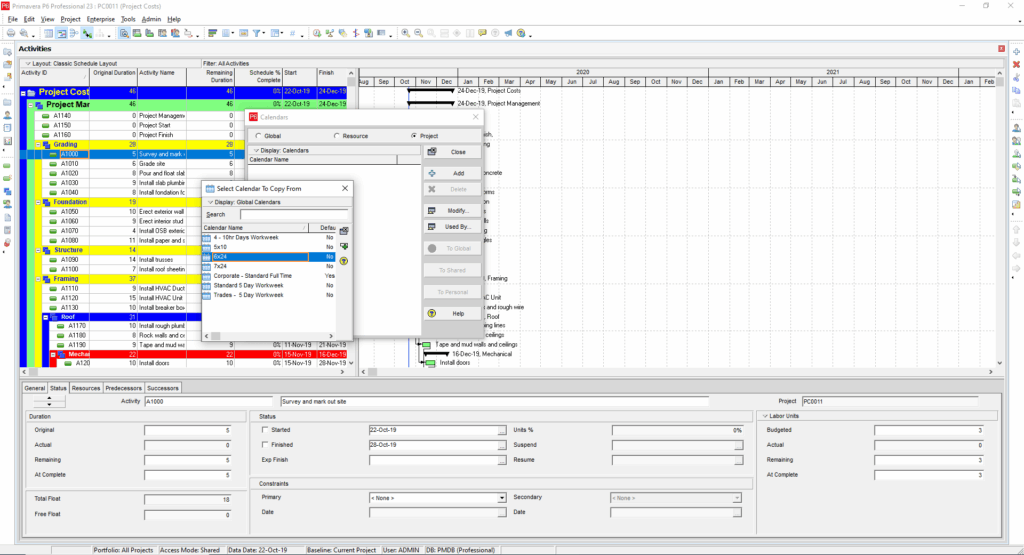Open the Primary constraint dropdown
Image resolution: width=1024 pixels, height=555 pixels.
point(502,498)
